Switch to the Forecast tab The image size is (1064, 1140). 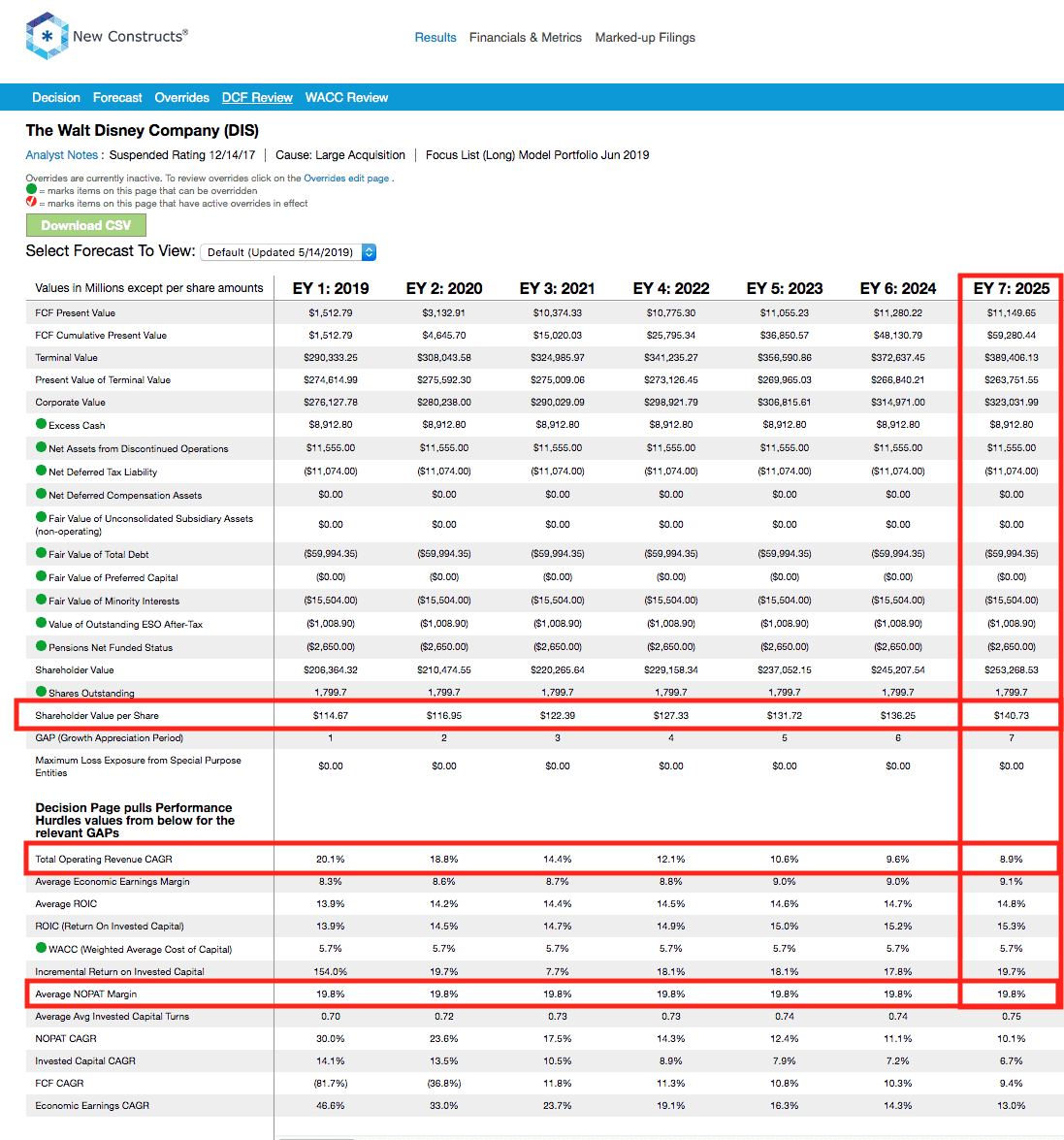117,97
